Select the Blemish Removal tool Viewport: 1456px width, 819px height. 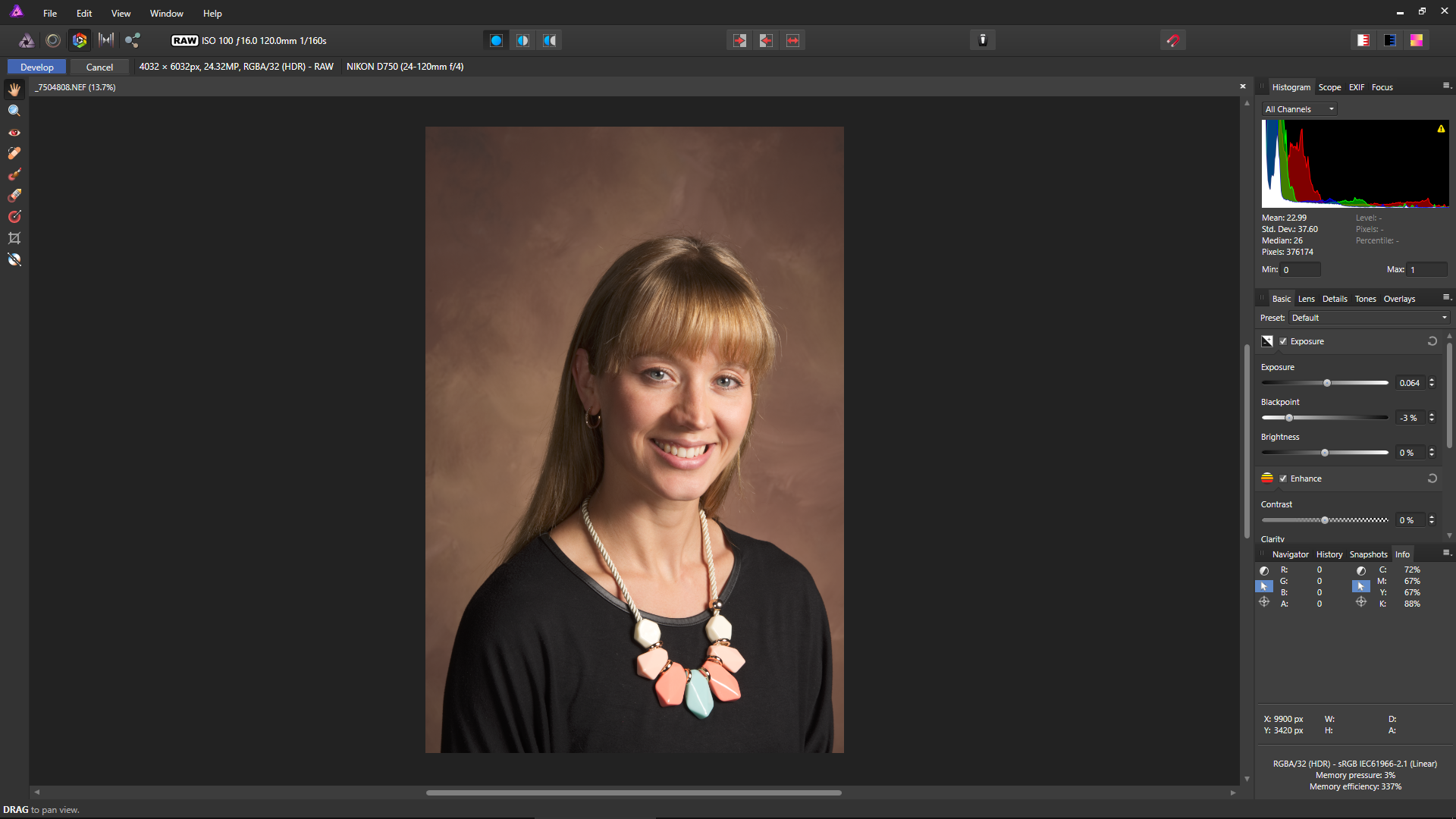(14, 153)
